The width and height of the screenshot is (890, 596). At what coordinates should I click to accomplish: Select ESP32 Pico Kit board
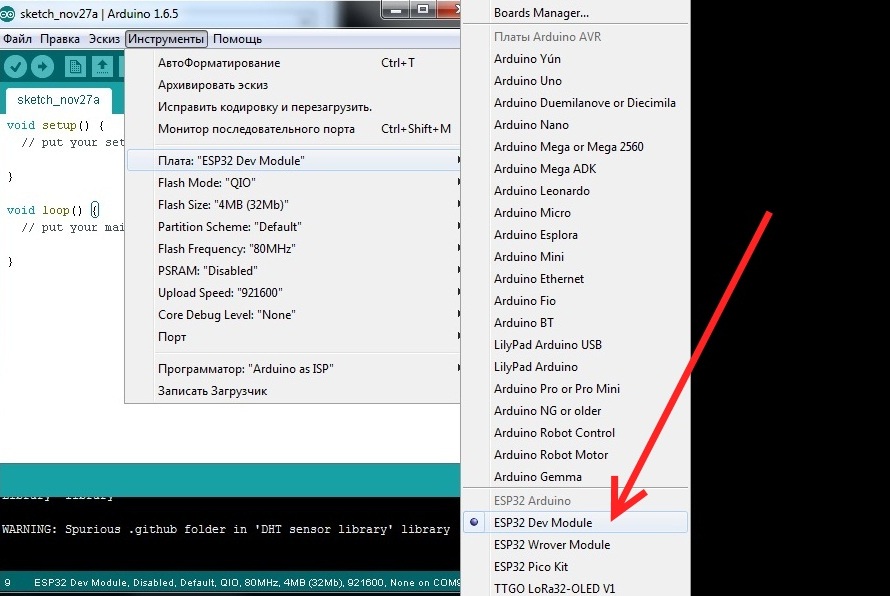click(575, 566)
